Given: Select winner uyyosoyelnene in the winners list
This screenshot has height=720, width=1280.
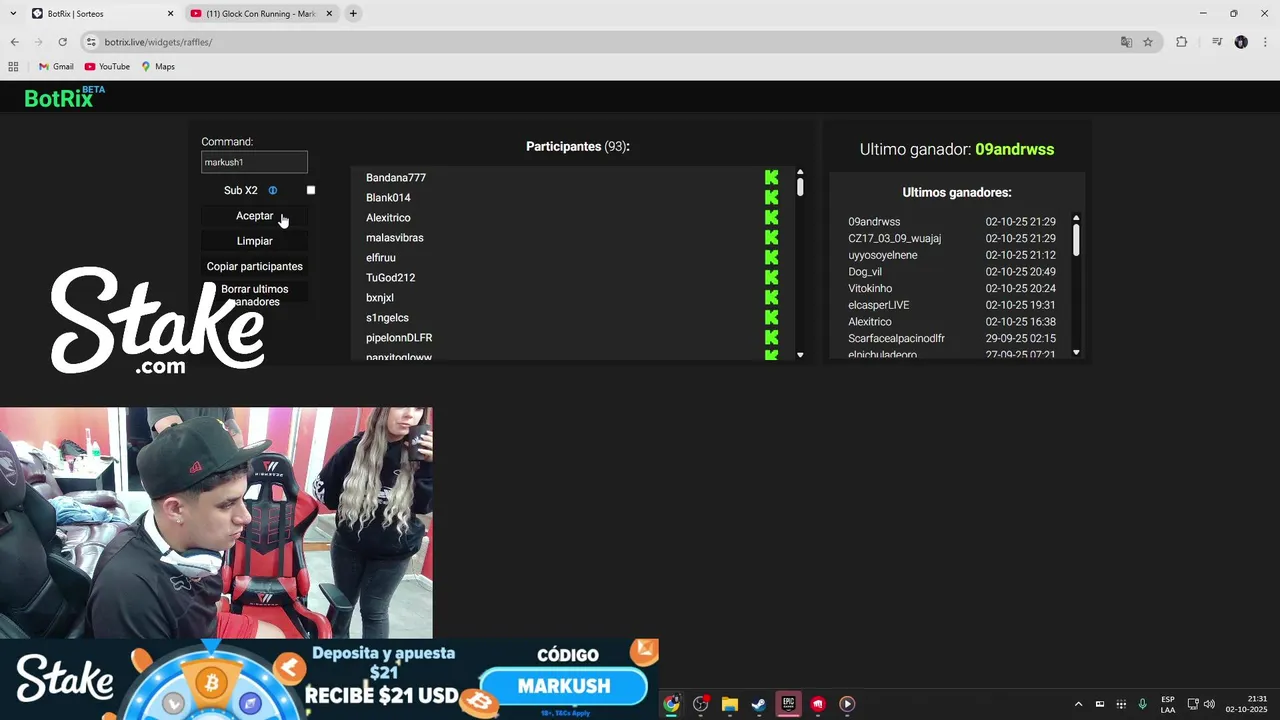Looking at the screenshot, I should point(882,255).
